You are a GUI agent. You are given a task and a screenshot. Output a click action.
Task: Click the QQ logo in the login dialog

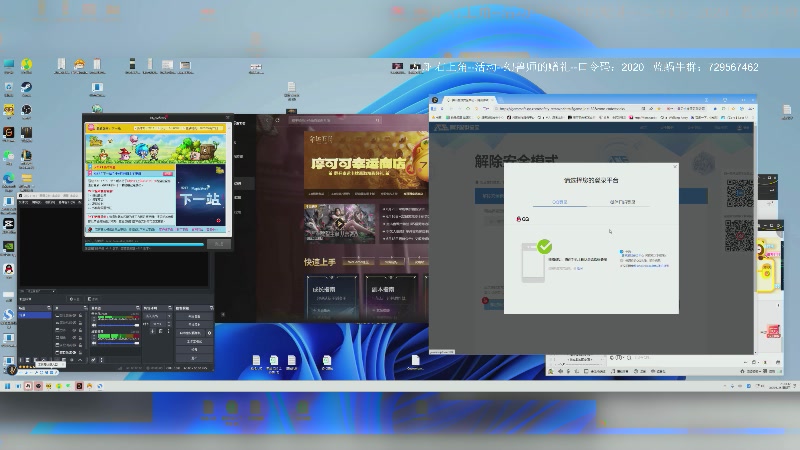tap(522, 219)
